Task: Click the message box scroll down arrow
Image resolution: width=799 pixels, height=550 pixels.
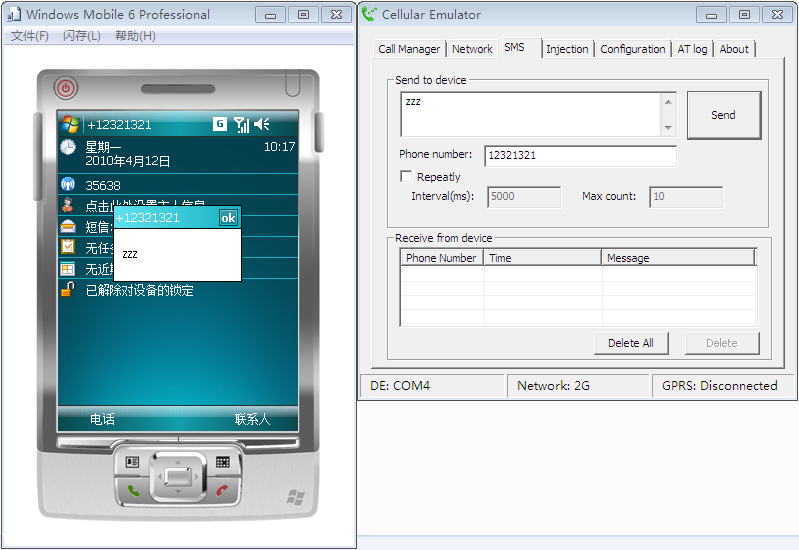Action: 668,127
